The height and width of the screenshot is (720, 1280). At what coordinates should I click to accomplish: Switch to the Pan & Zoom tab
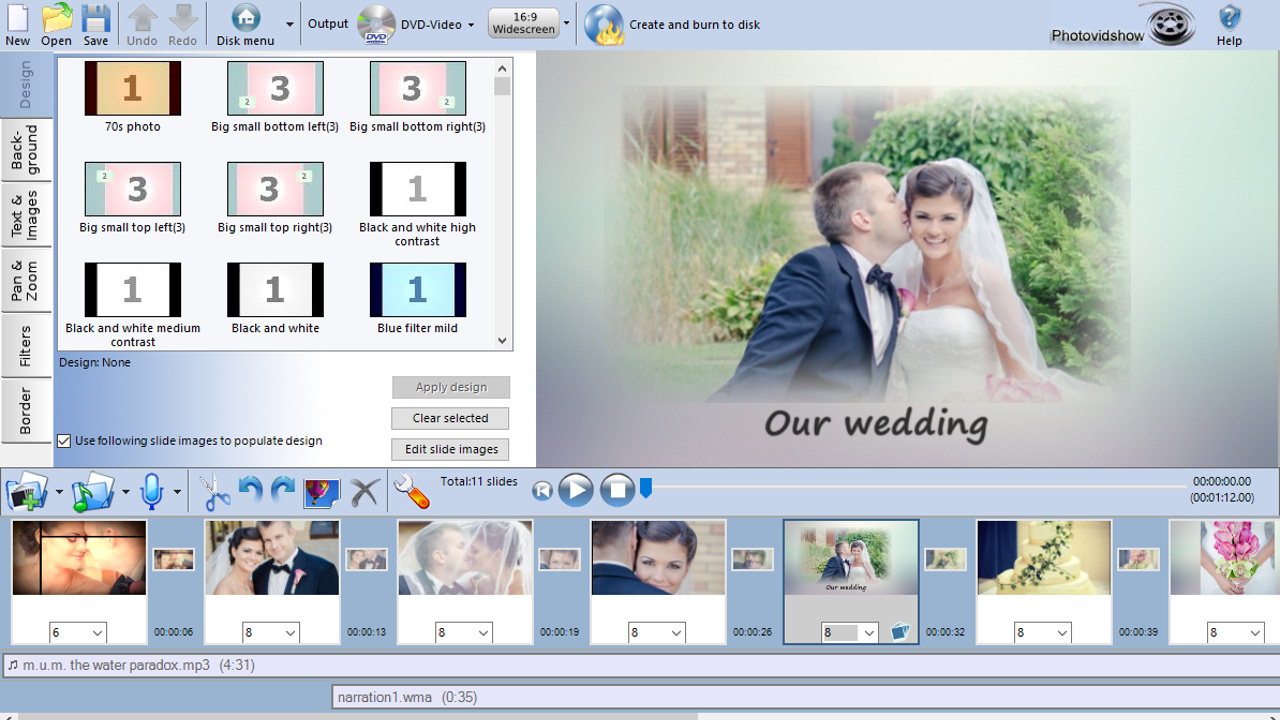26,277
